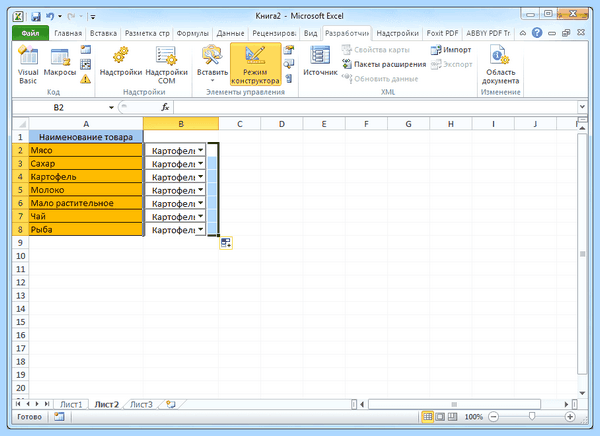Switch to Normal view

[427, 416]
